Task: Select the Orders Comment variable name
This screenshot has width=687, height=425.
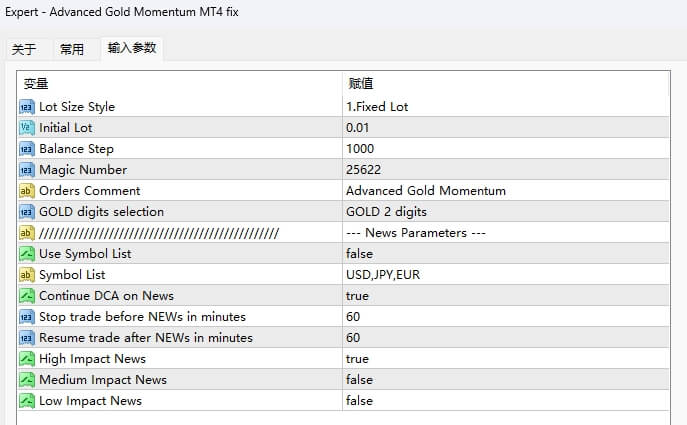Action: tap(90, 191)
